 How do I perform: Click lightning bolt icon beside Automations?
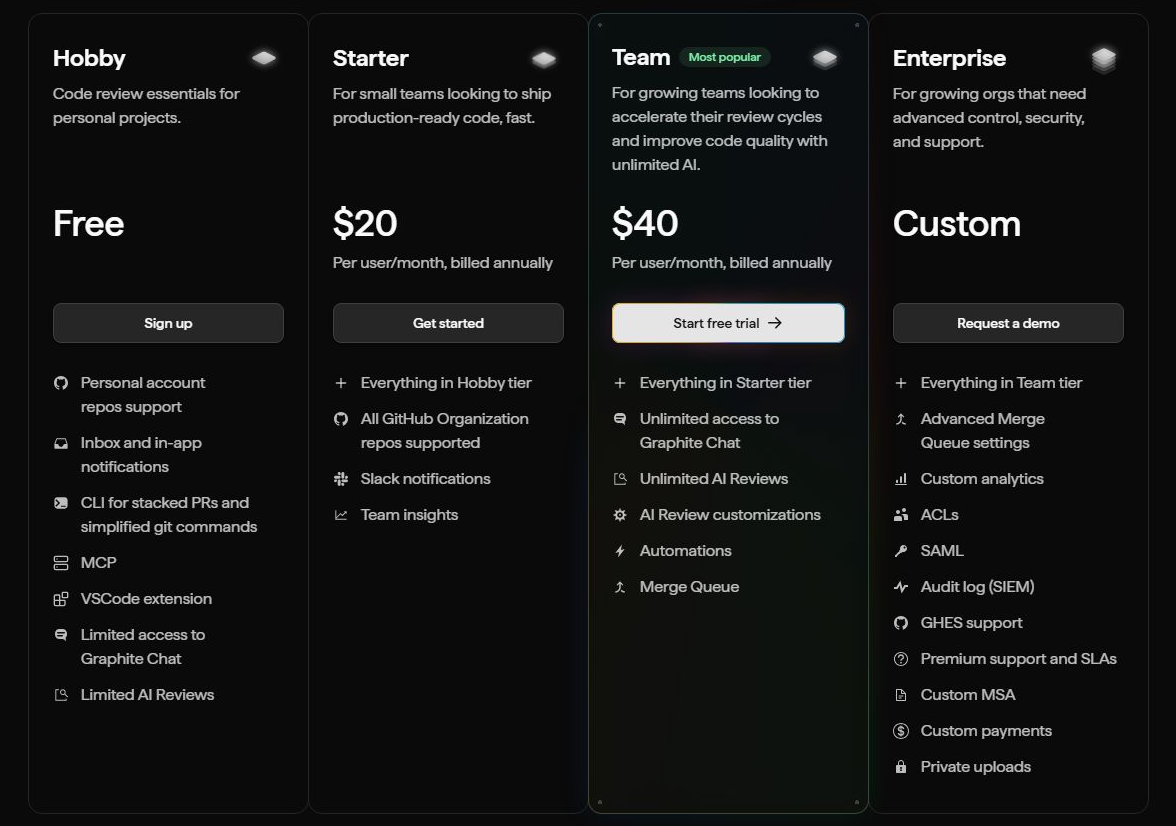tap(620, 551)
